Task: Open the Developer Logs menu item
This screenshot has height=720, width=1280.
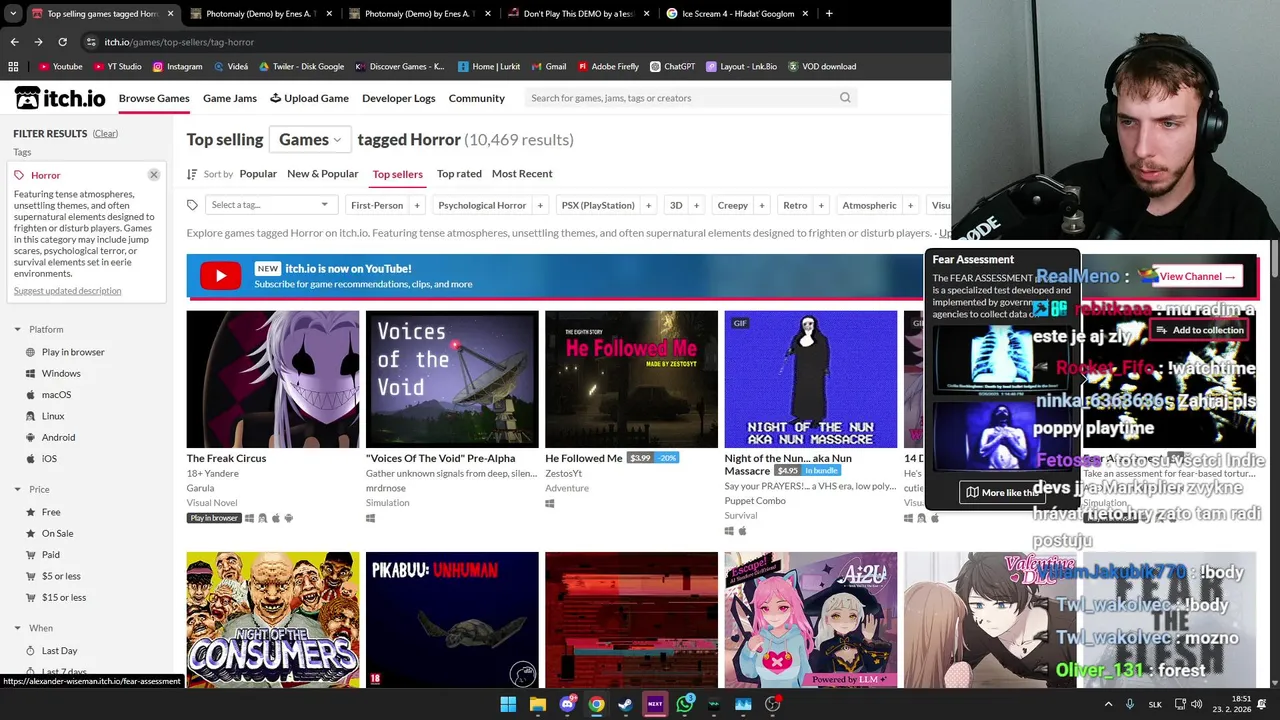Action: (x=399, y=98)
